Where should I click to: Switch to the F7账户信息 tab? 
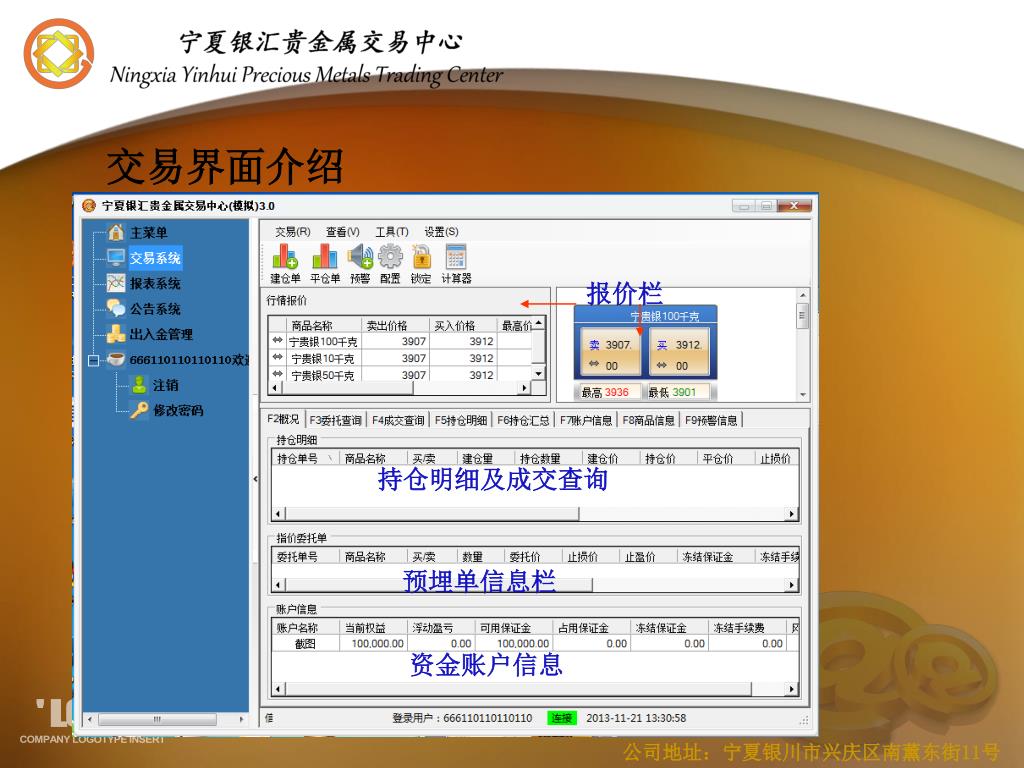tap(586, 421)
